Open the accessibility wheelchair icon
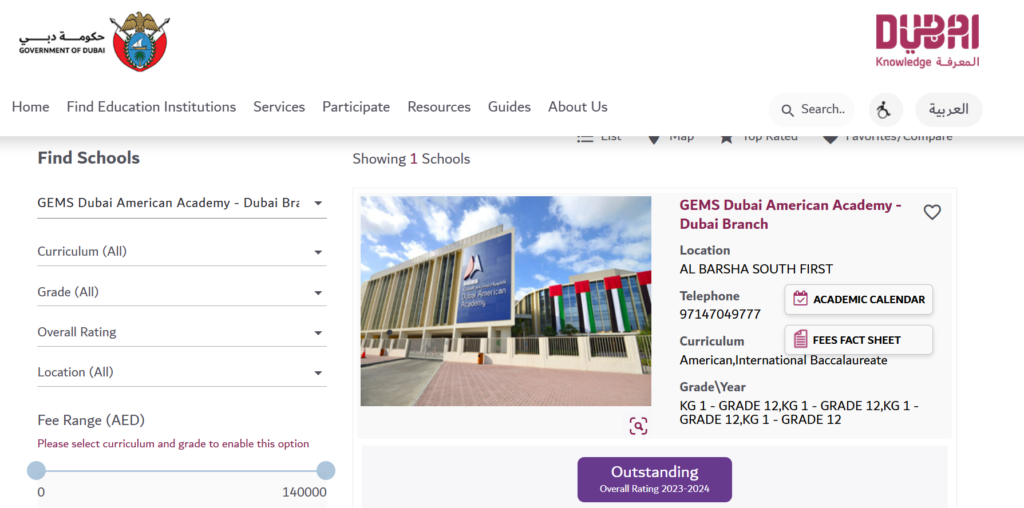1024x508 pixels. (885, 110)
